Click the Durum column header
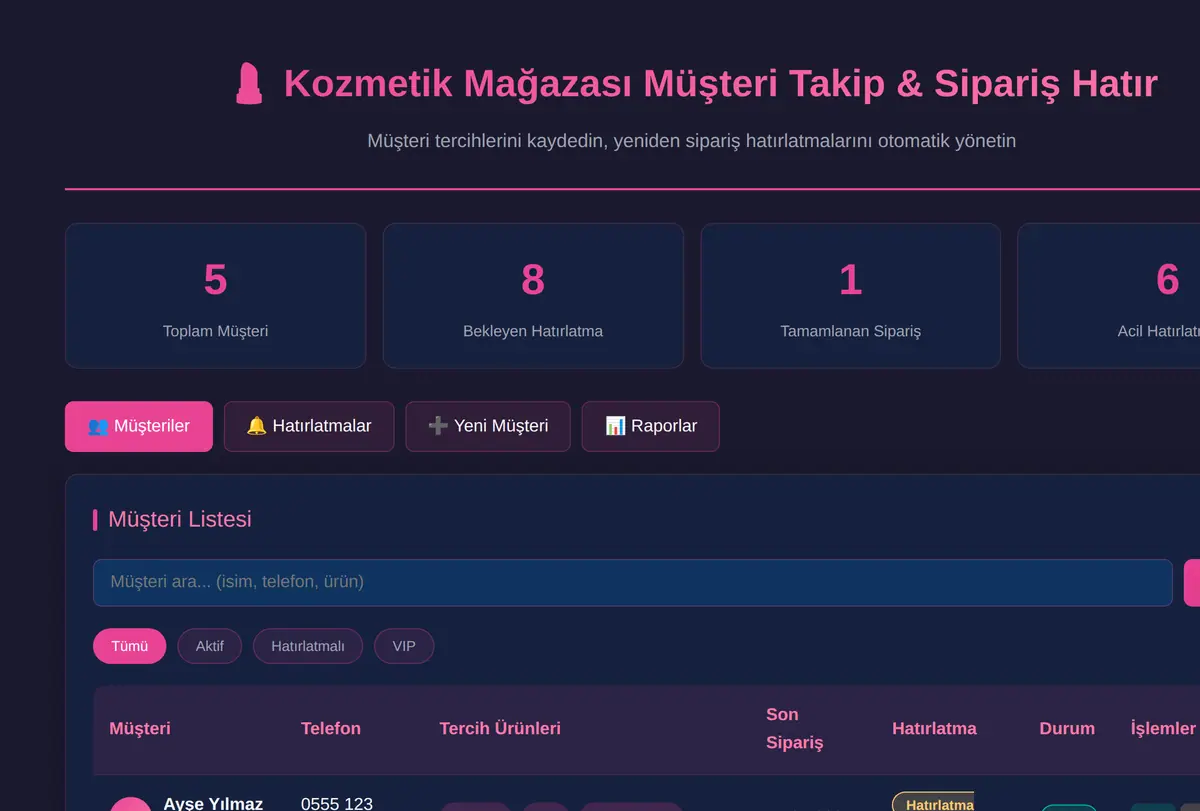 pyautogui.click(x=1067, y=728)
